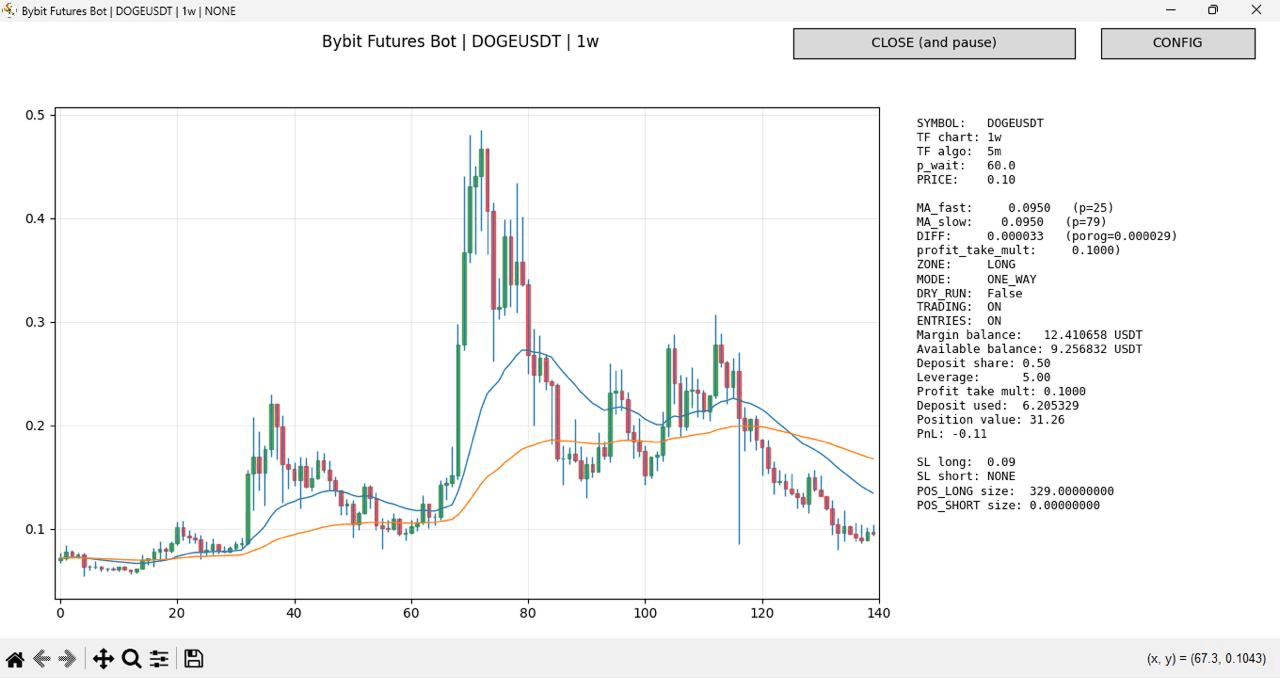Select the Zoom magnifier tool
Image resolution: width=1280 pixels, height=678 pixels.
click(131, 659)
